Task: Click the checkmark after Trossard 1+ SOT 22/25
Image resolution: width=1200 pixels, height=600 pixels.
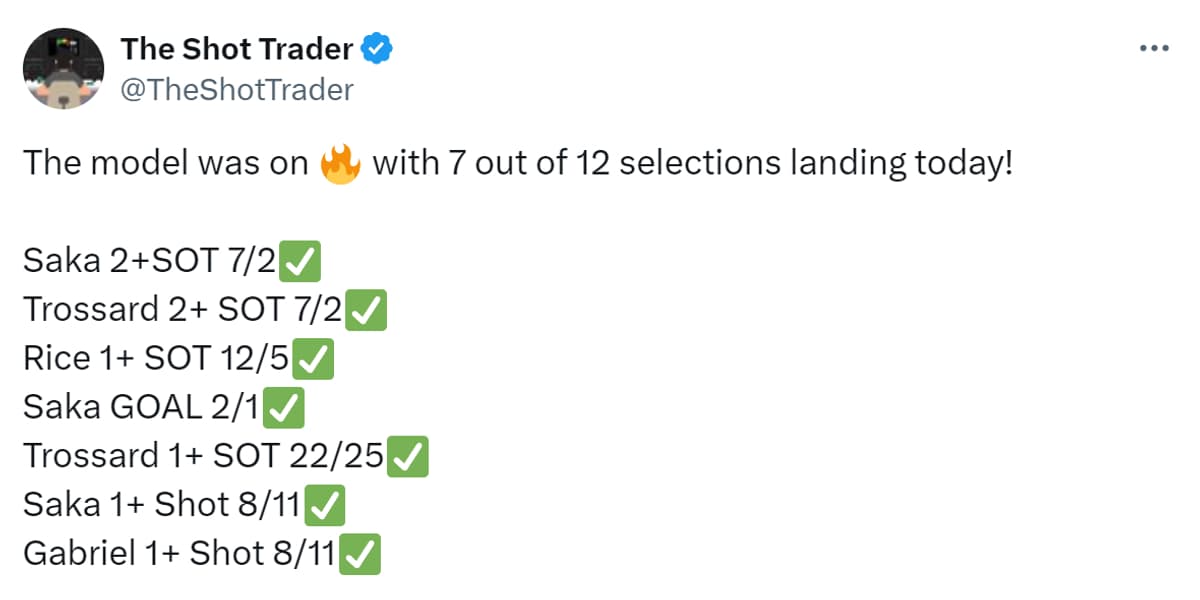Action: 408,457
